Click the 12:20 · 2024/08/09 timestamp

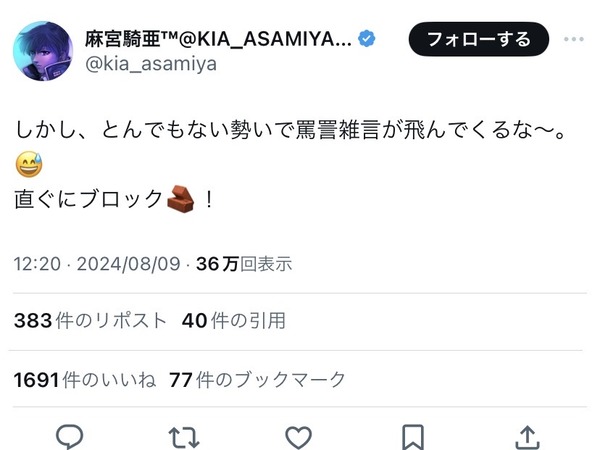click(97, 264)
